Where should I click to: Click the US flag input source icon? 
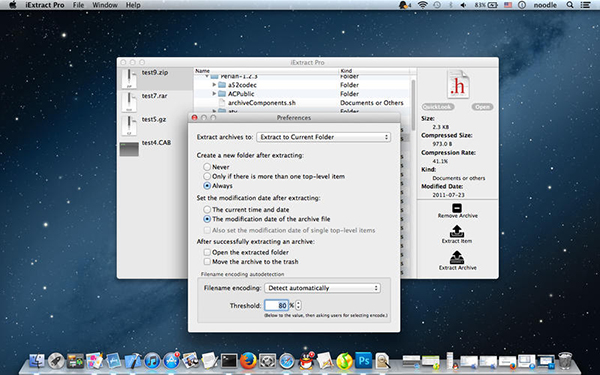[508, 5]
